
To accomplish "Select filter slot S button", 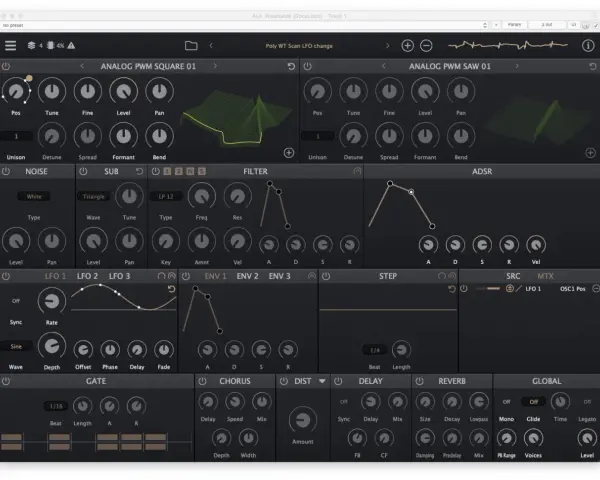I will (x=202, y=171).
